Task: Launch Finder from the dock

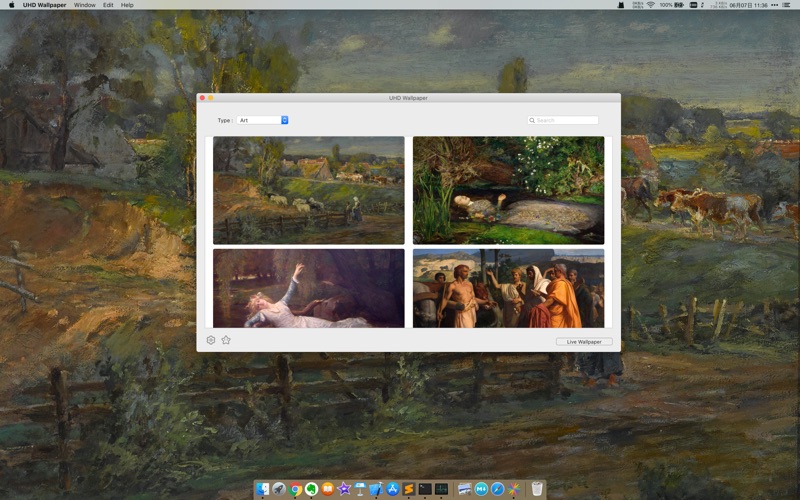Action: tap(263, 489)
